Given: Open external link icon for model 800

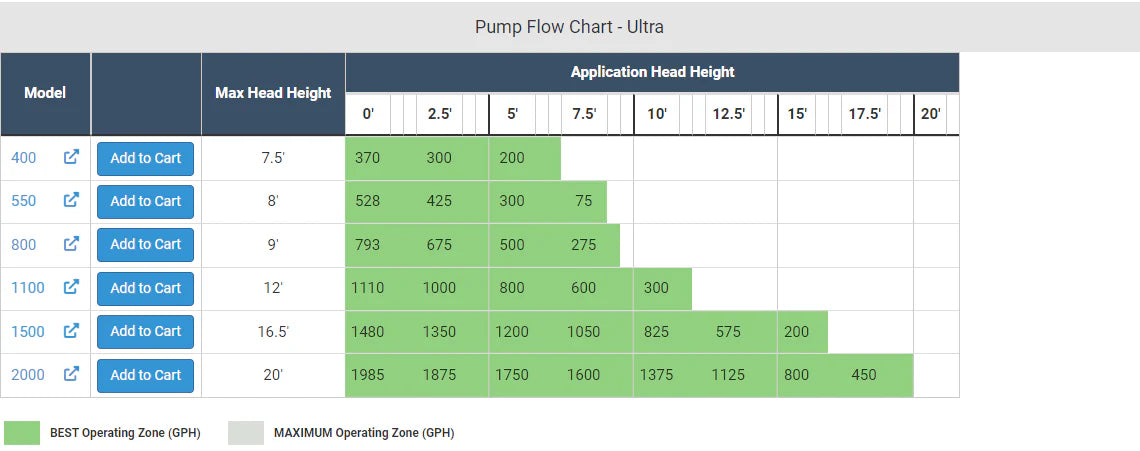Looking at the screenshot, I should [x=71, y=244].
